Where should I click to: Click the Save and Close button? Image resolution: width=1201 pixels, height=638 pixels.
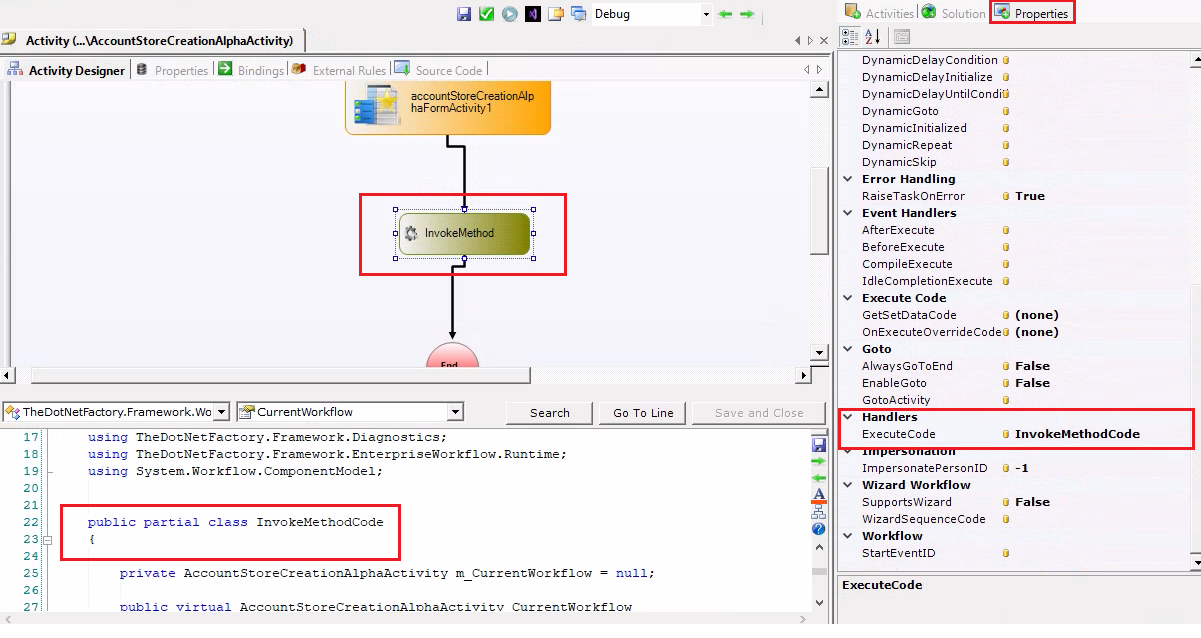759,413
